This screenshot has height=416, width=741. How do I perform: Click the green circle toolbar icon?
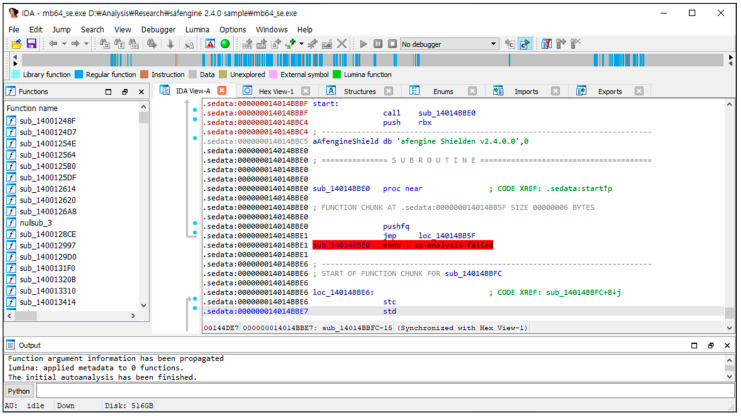225,44
